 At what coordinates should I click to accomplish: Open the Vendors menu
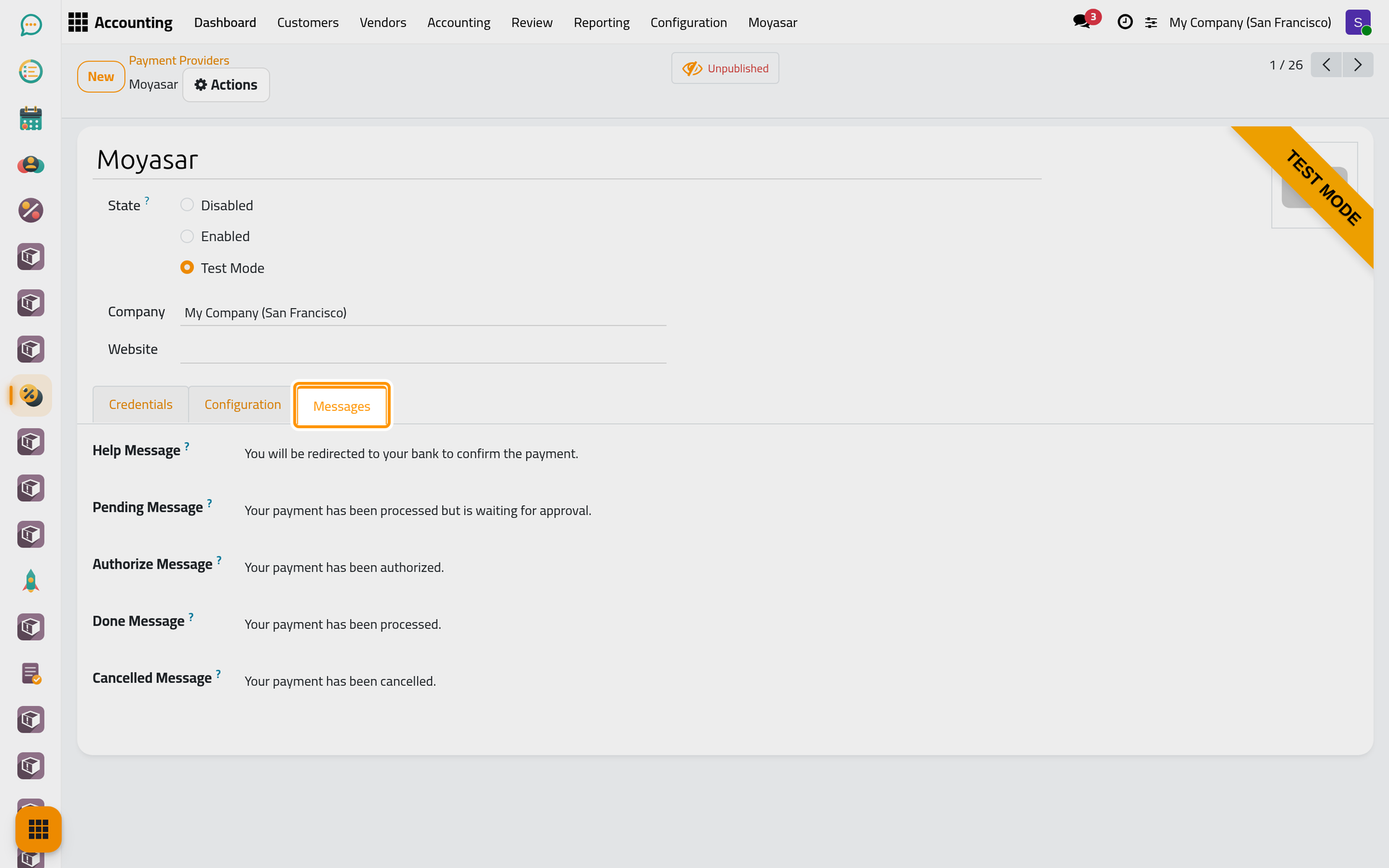click(x=383, y=22)
